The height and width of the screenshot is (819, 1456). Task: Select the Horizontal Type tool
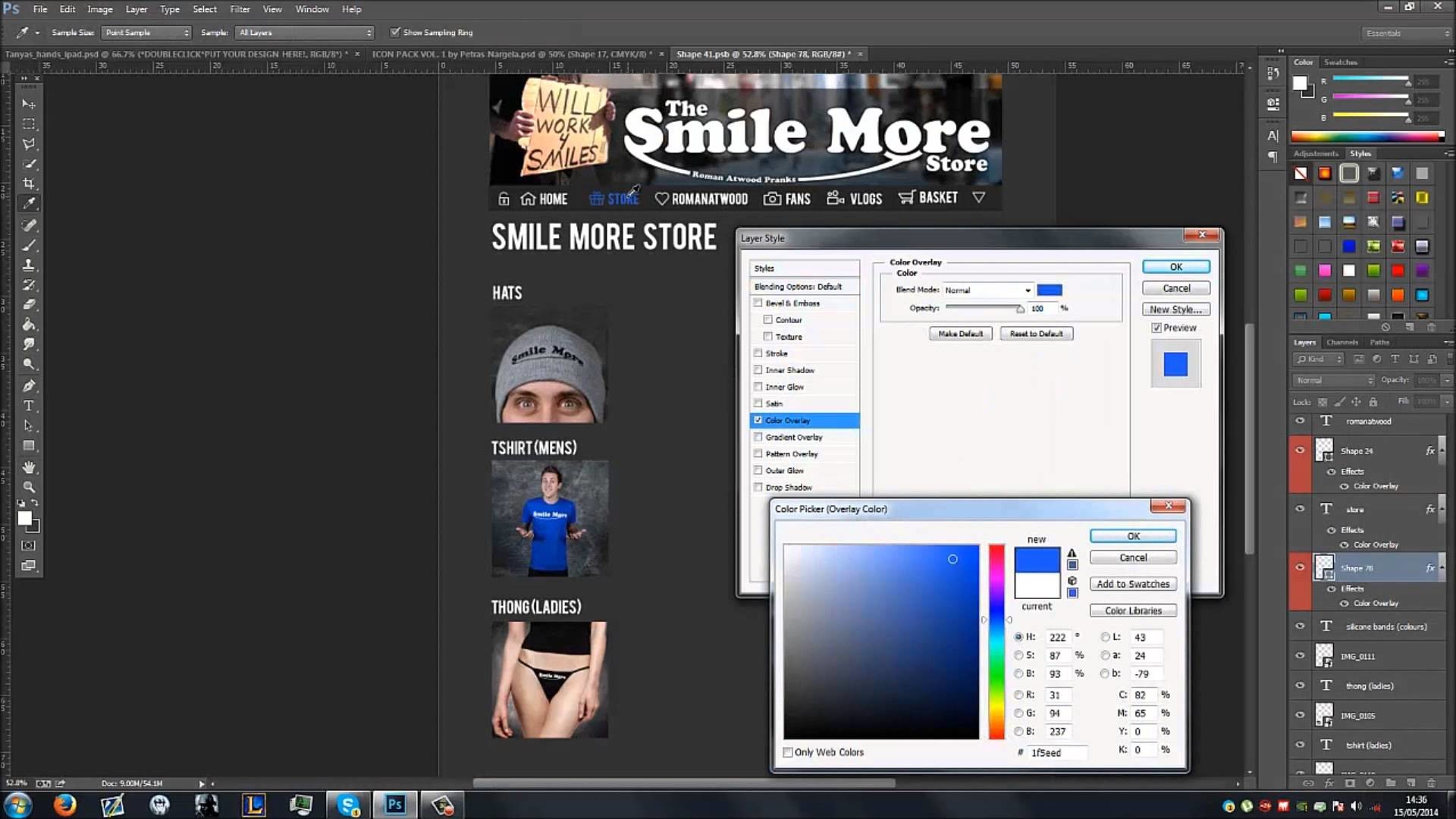[x=28, y=406]
